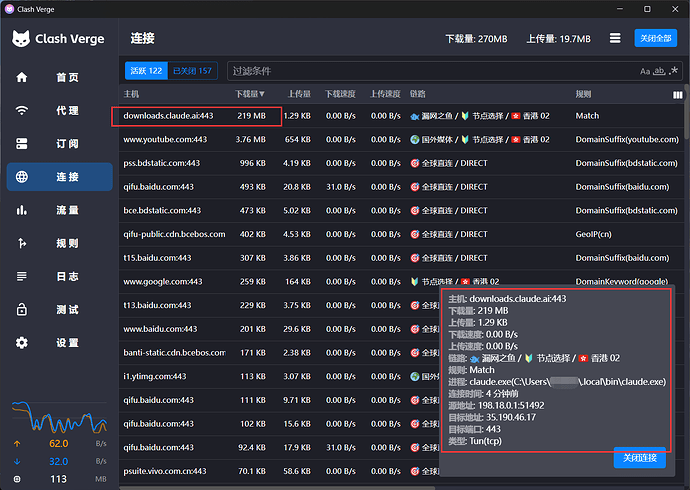Click the wifi icon for proxies

[x=22, y=110]
